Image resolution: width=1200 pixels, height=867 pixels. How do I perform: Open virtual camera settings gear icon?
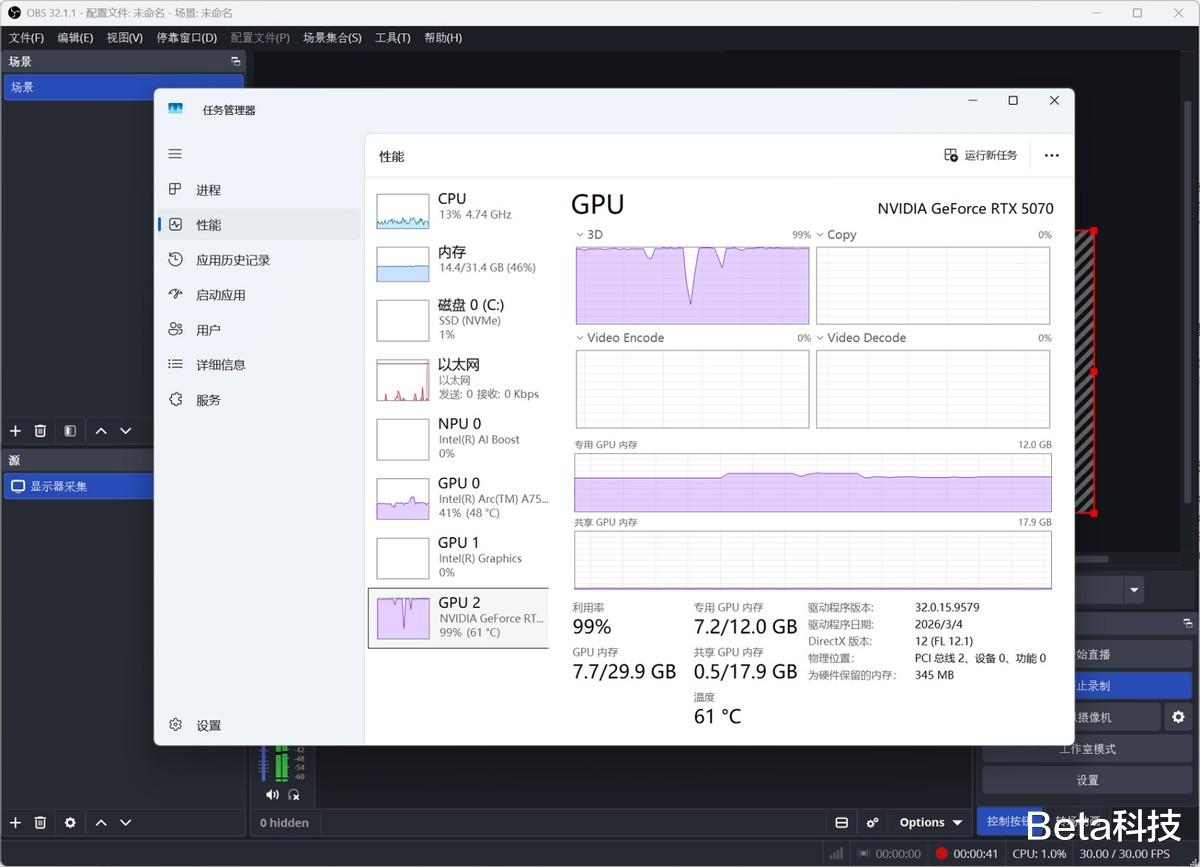(1178, 717)
